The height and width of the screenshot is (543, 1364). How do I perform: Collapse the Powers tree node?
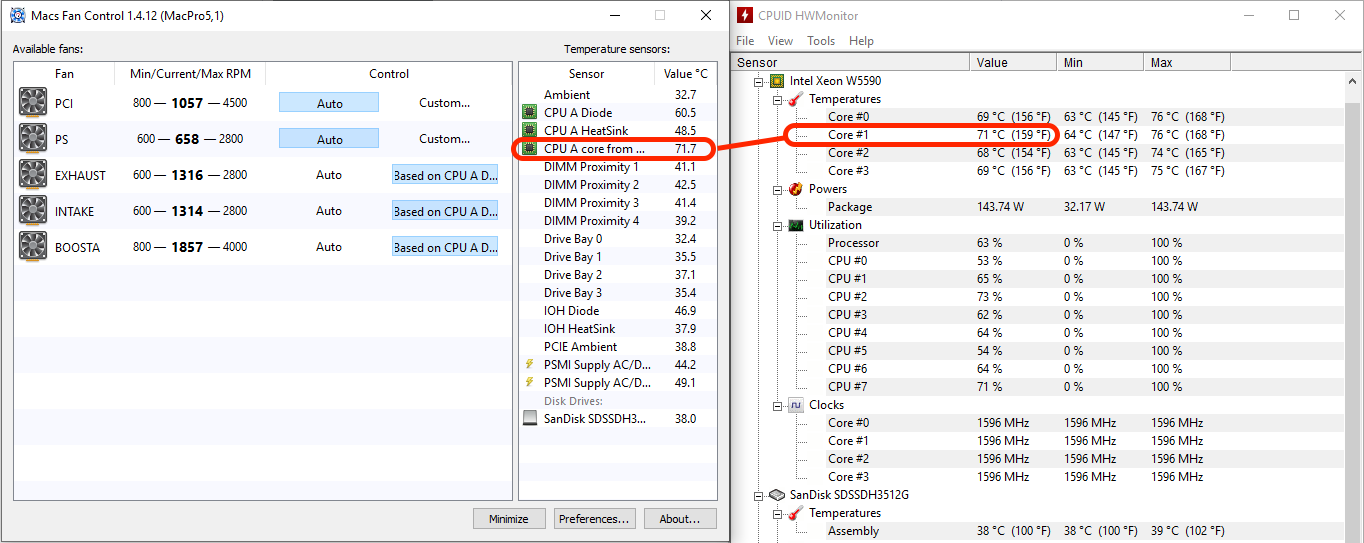[x=777, y=189]
